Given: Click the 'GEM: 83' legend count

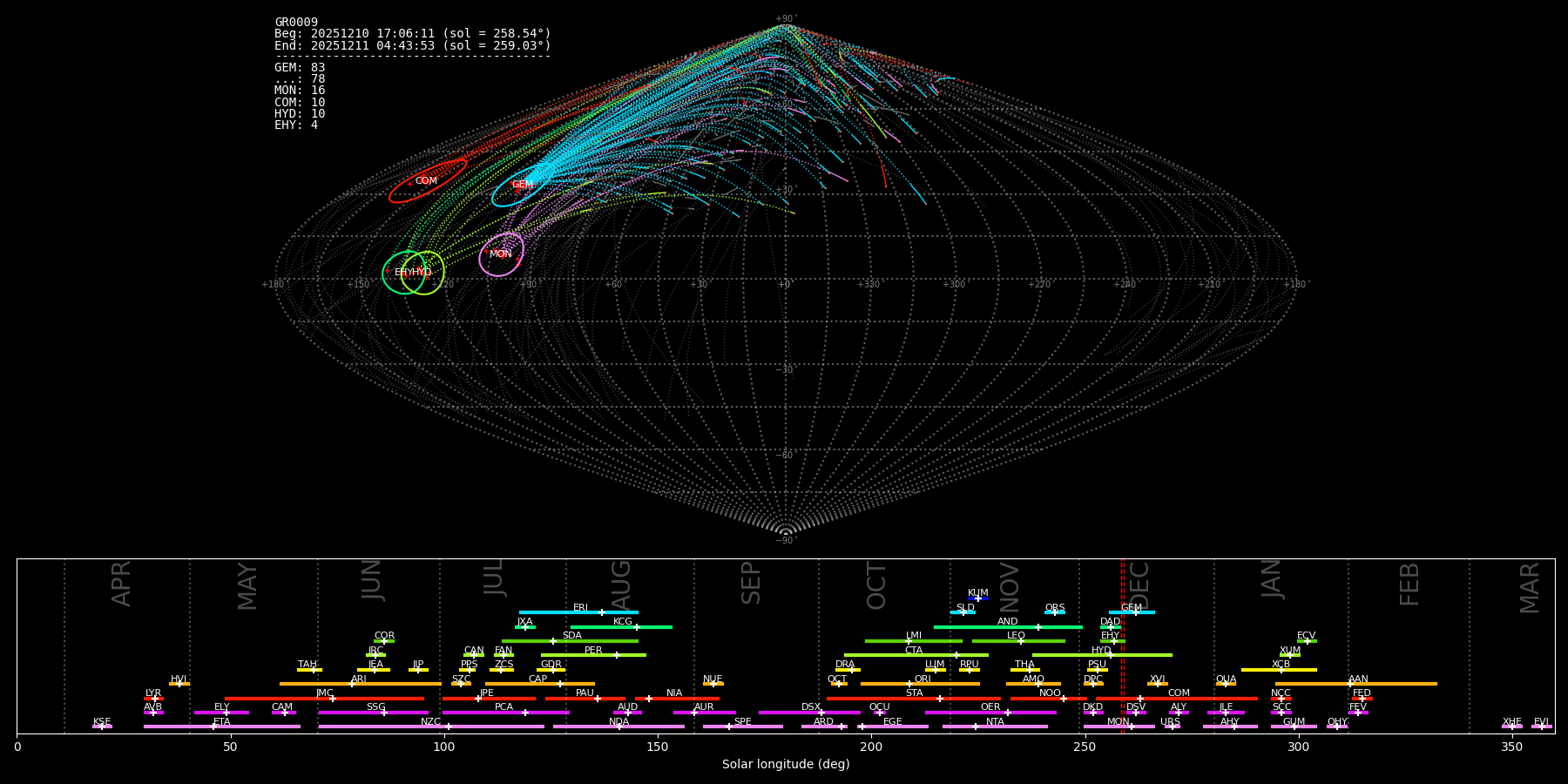Looking at the screenshot, I should coord(300,68).
